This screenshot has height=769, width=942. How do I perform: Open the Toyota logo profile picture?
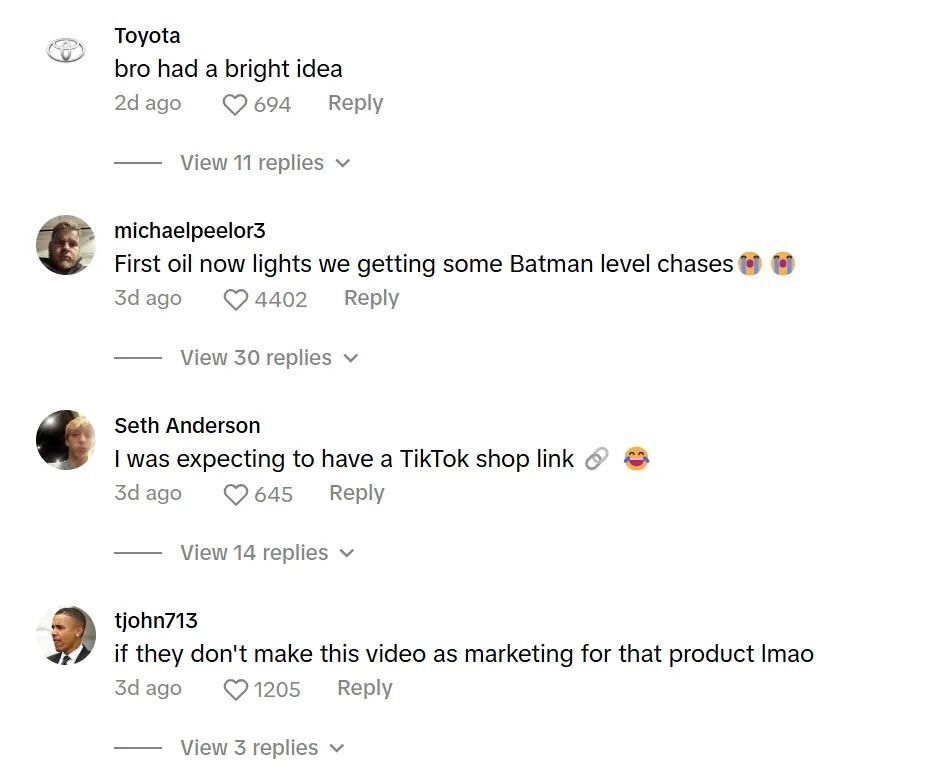pyautogui.click(x=66, y=50)
